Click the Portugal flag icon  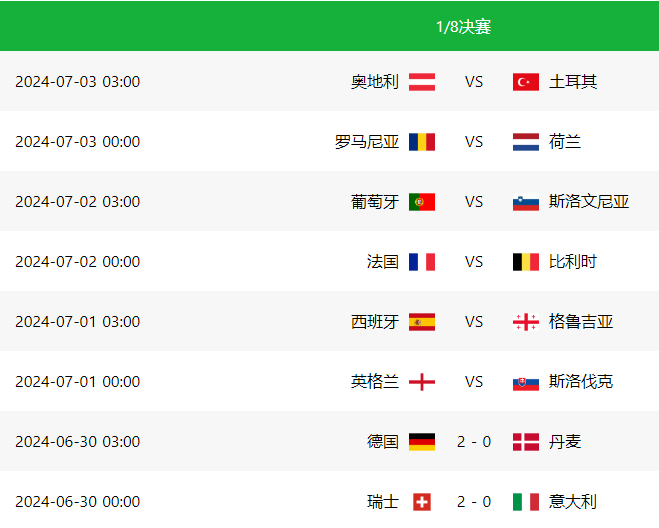422,202
